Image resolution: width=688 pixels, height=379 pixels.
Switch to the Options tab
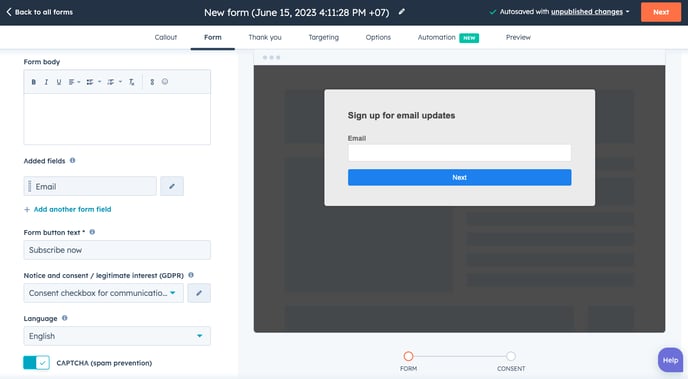pyautogui.click(x=378, y=37)
